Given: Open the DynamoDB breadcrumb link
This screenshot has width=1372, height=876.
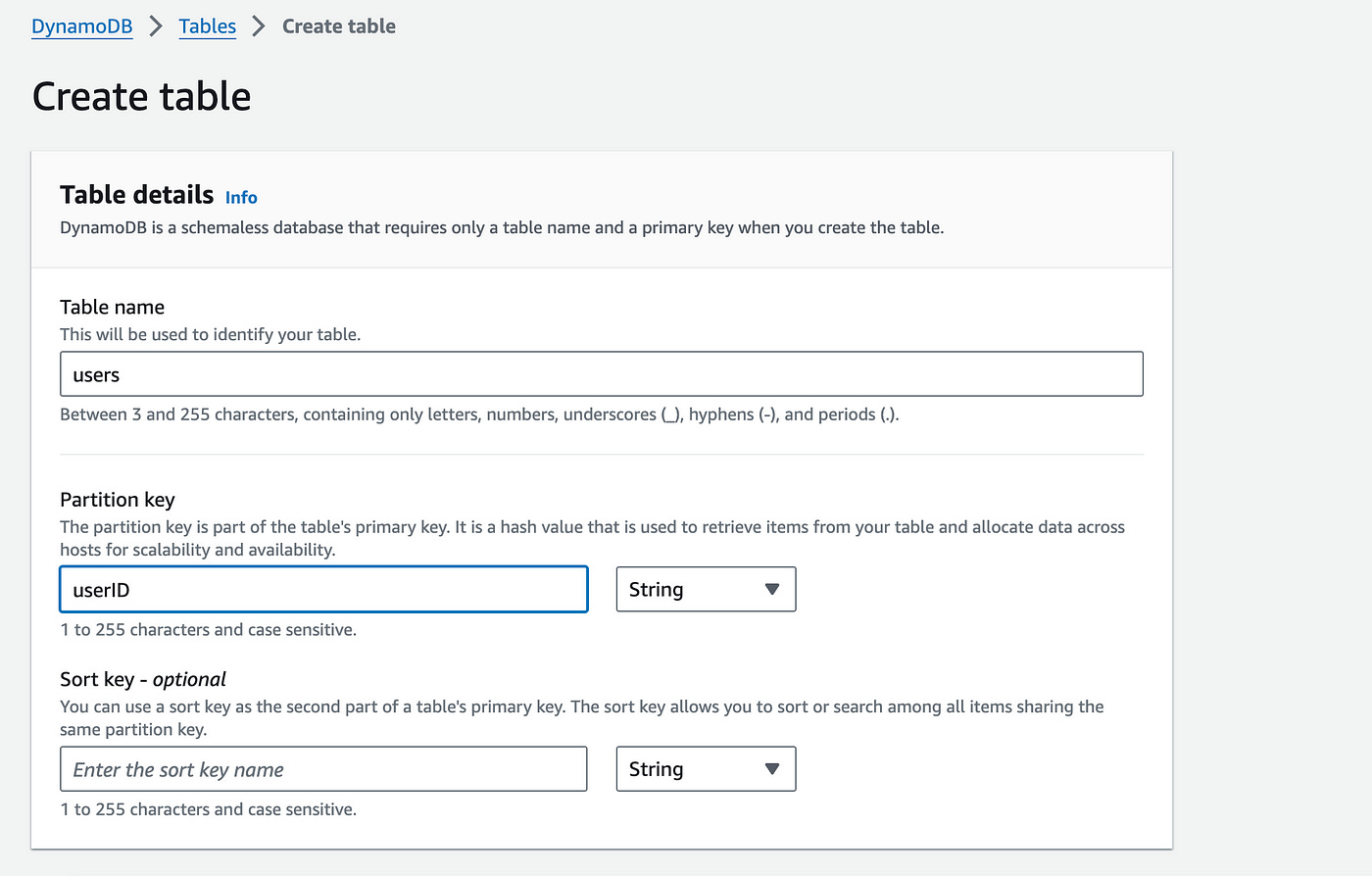Looking at the screenshot, I should click(x=81, y=26).
